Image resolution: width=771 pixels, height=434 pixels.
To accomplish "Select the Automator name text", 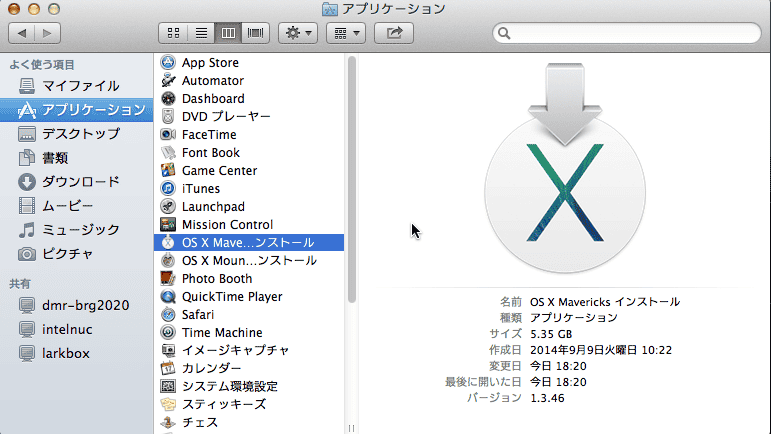I will 213,81.
